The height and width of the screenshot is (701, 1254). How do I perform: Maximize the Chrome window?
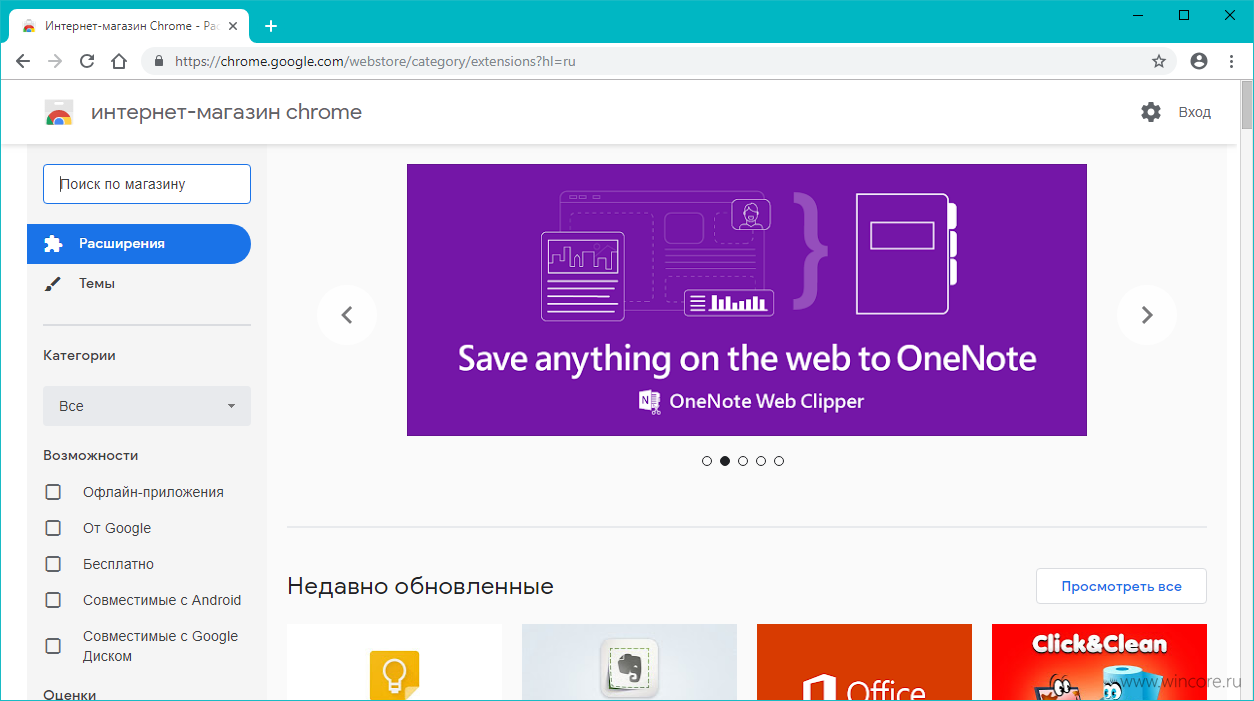1184,15
